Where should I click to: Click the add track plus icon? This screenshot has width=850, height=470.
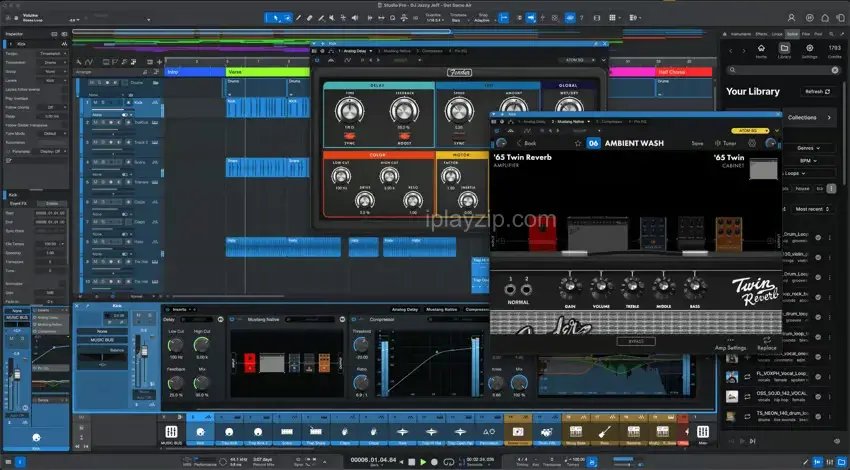(x=159, y=62)
